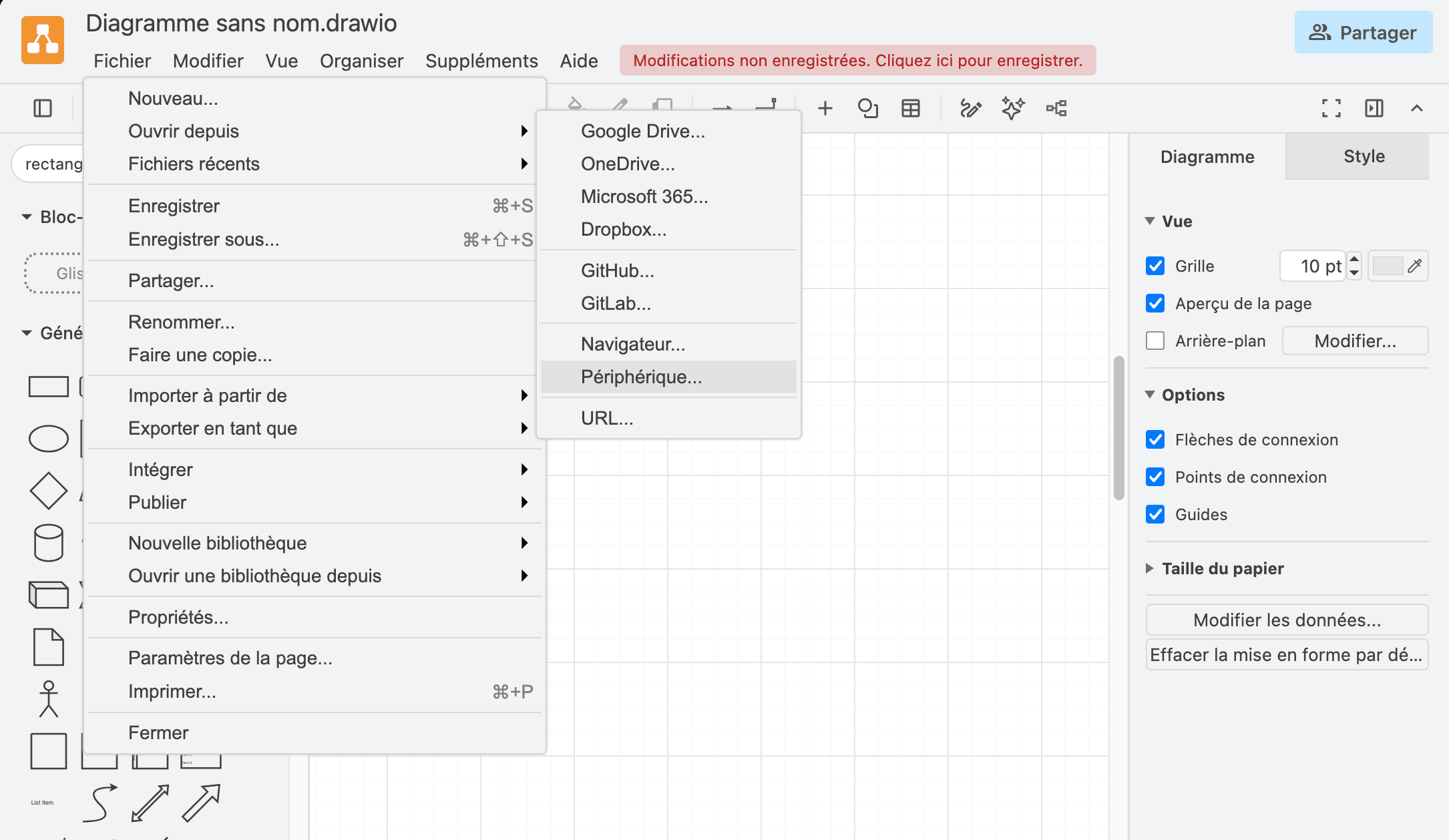1449x840 pixels.
Task: Toggle the Aperçu de la page checkbox
Action: click(1155, 303)
